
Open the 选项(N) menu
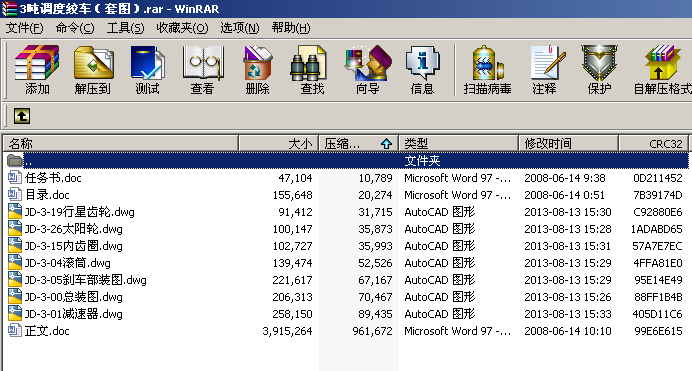[240, 28]
